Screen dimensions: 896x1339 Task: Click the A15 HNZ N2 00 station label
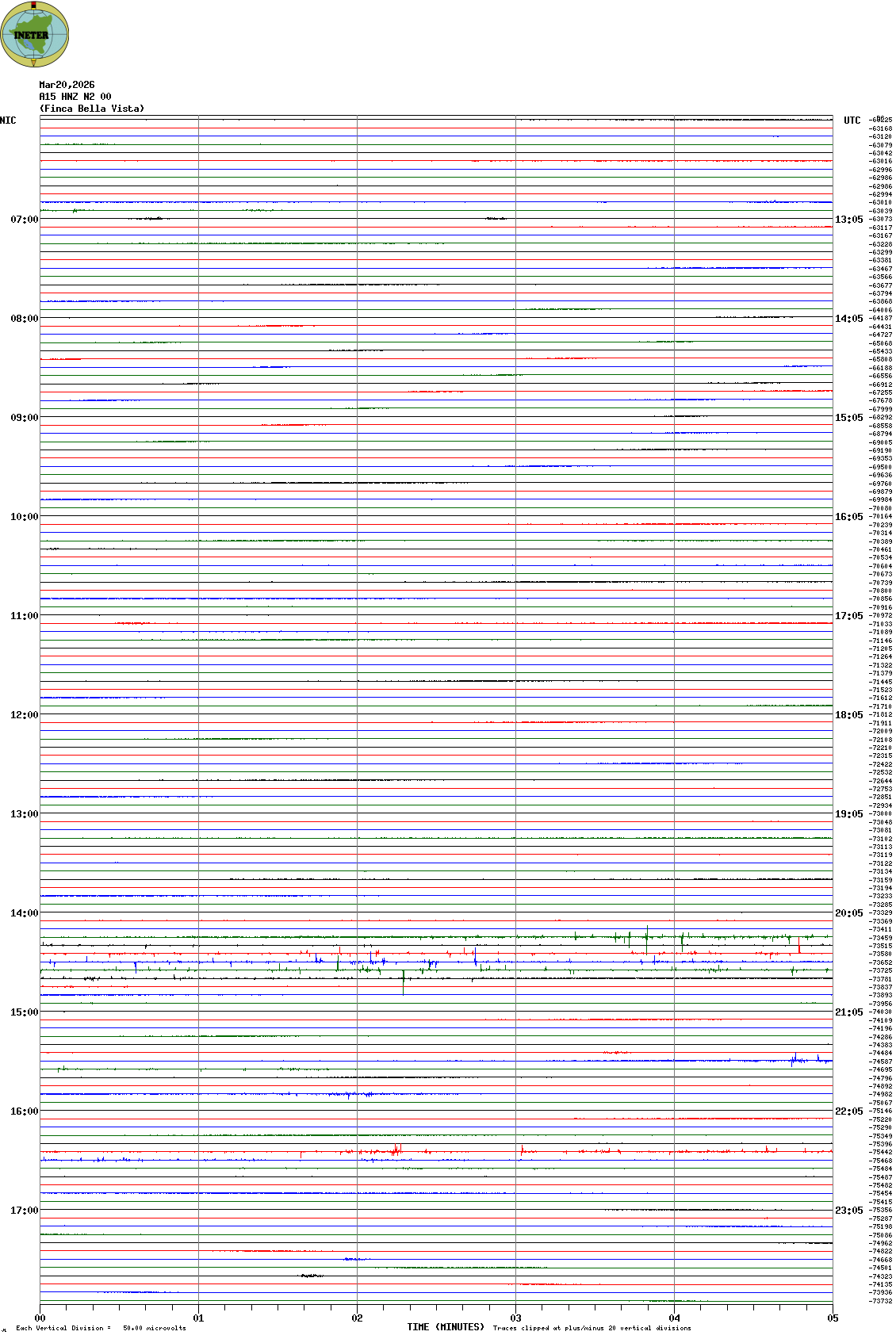pyautogui.click(x=75, y=97)
